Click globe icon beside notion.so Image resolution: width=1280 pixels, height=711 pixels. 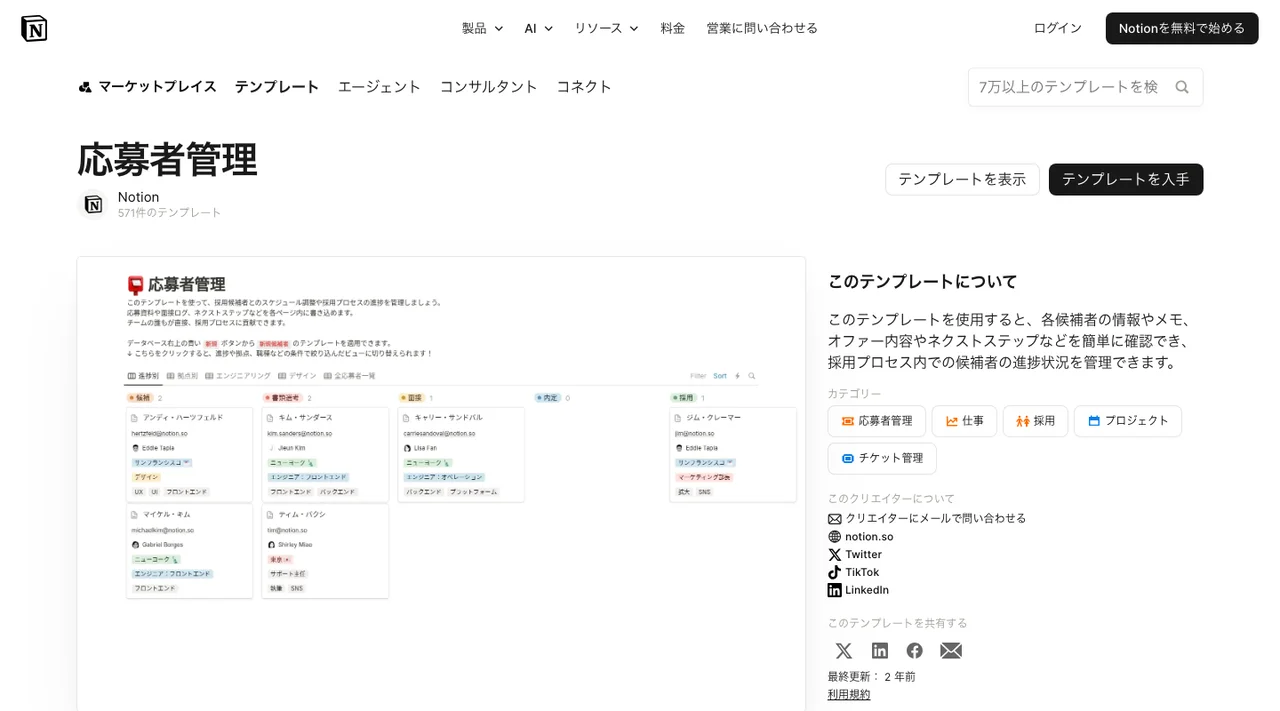click(x=835, y=537)
